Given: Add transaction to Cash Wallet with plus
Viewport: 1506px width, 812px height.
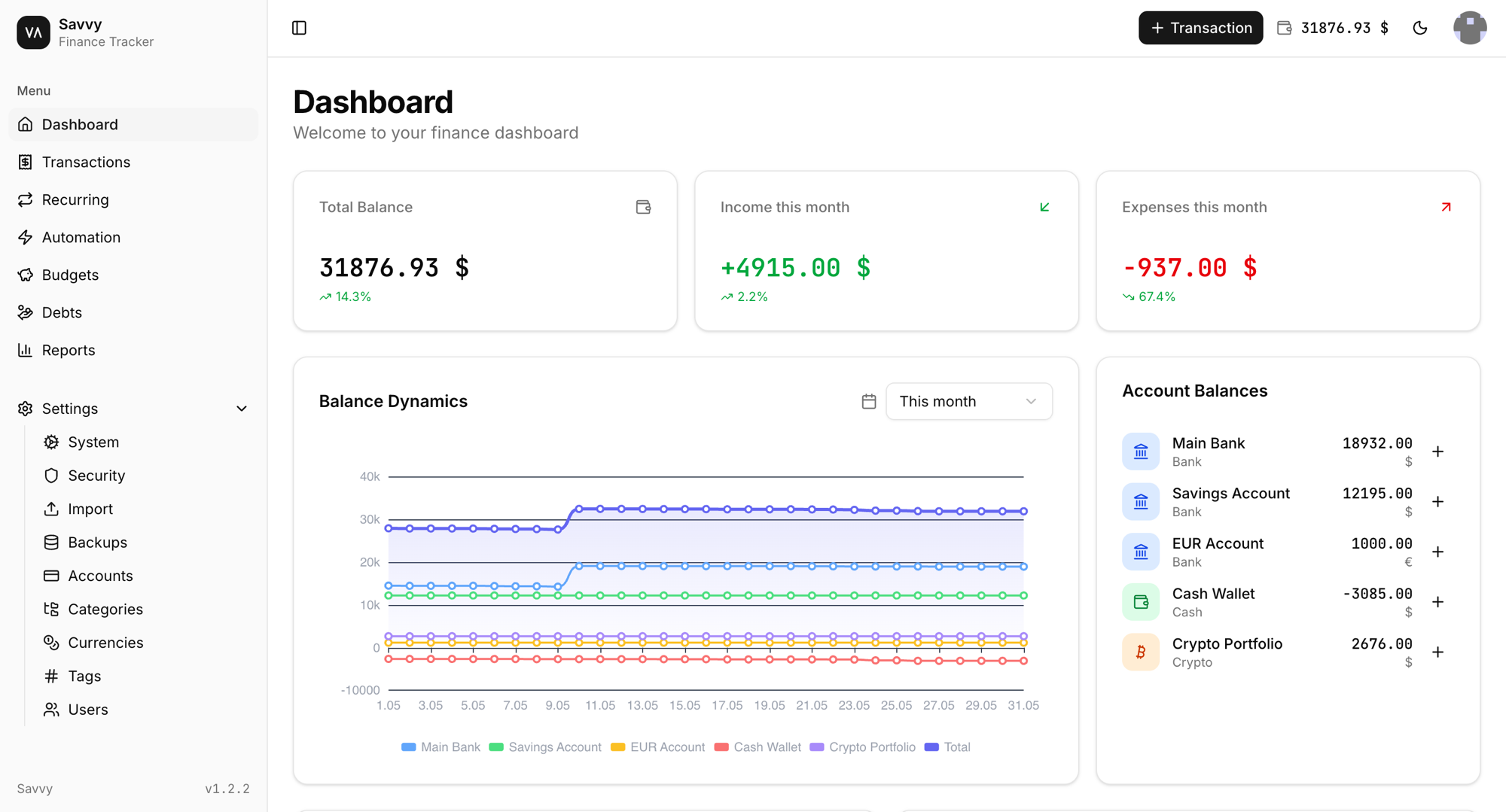Looking at the screenshot, I should tap(1438, 602).
